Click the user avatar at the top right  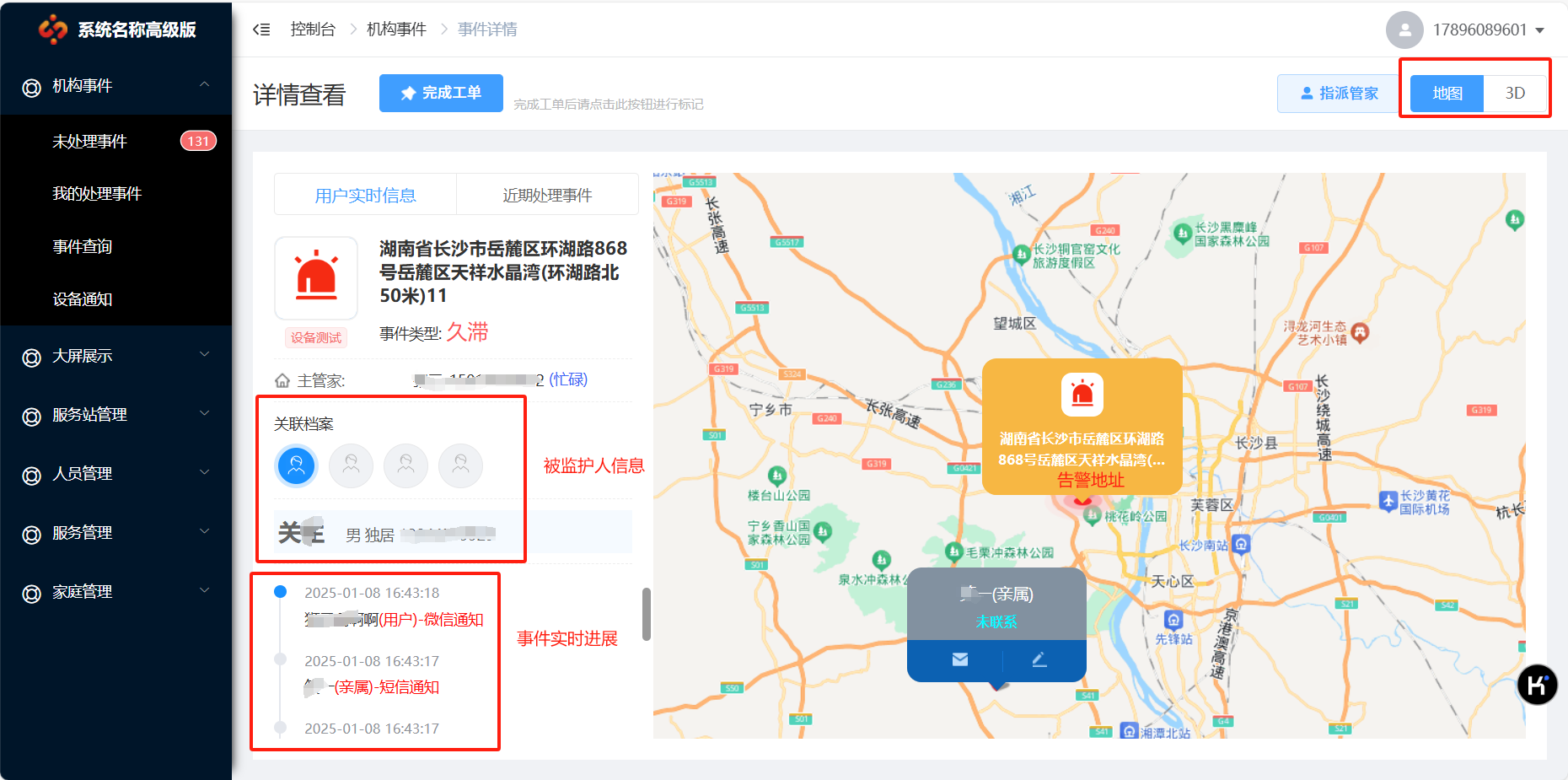click(1404, 30)
